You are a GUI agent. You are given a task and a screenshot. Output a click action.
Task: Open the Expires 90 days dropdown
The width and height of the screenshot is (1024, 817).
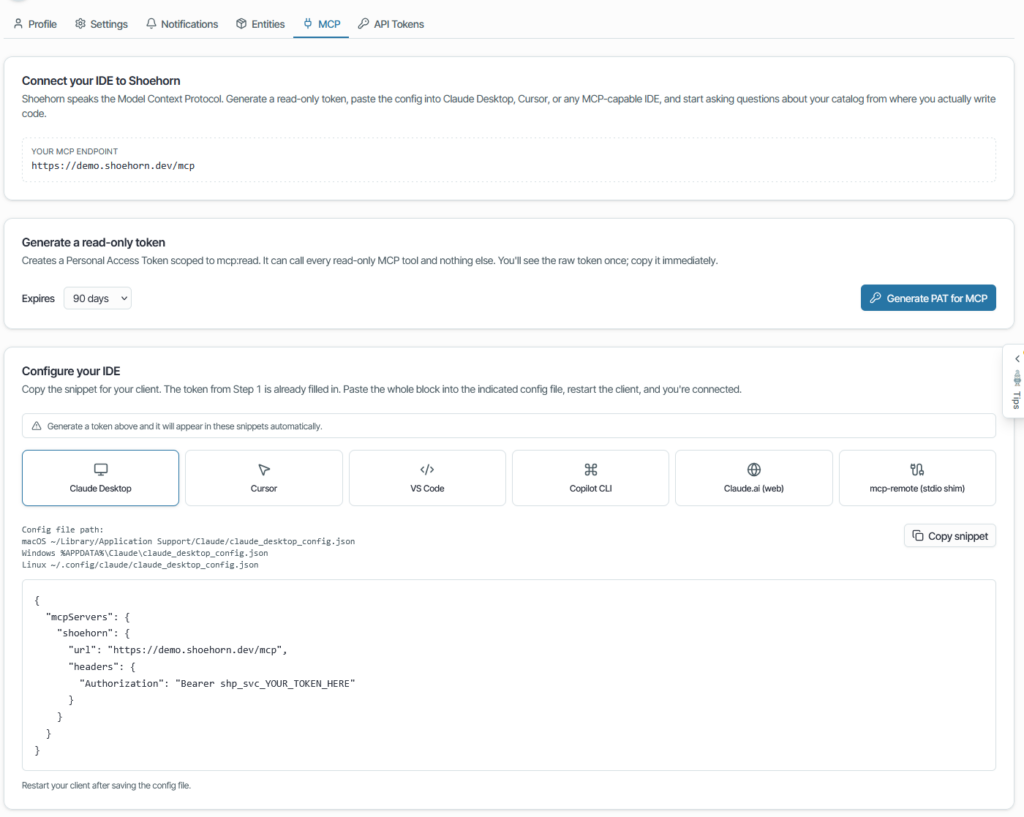click(97, 298)
